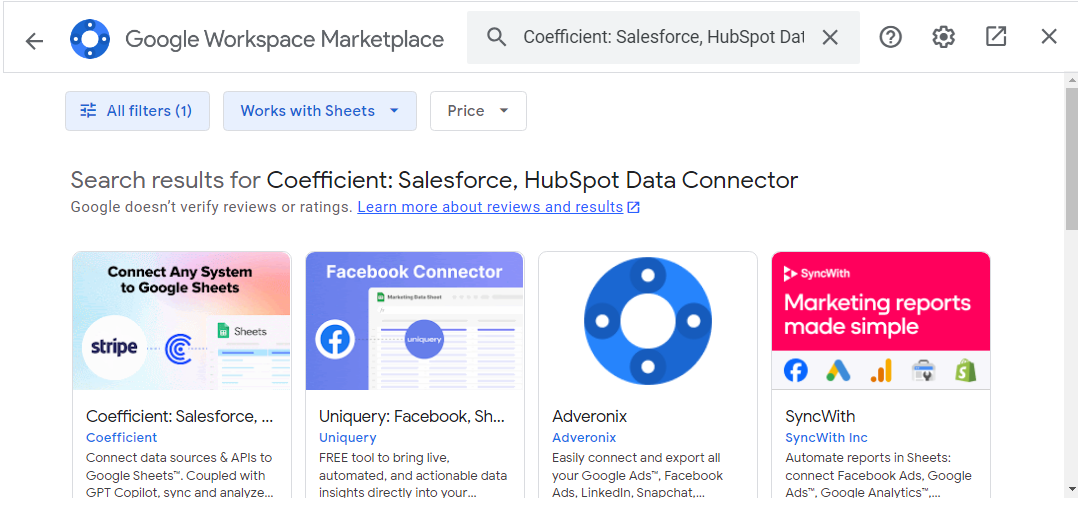Viewport: 1078px width, 512px height.
Task: Open the SyncWith Inc developer link
Action: [826, 437]
